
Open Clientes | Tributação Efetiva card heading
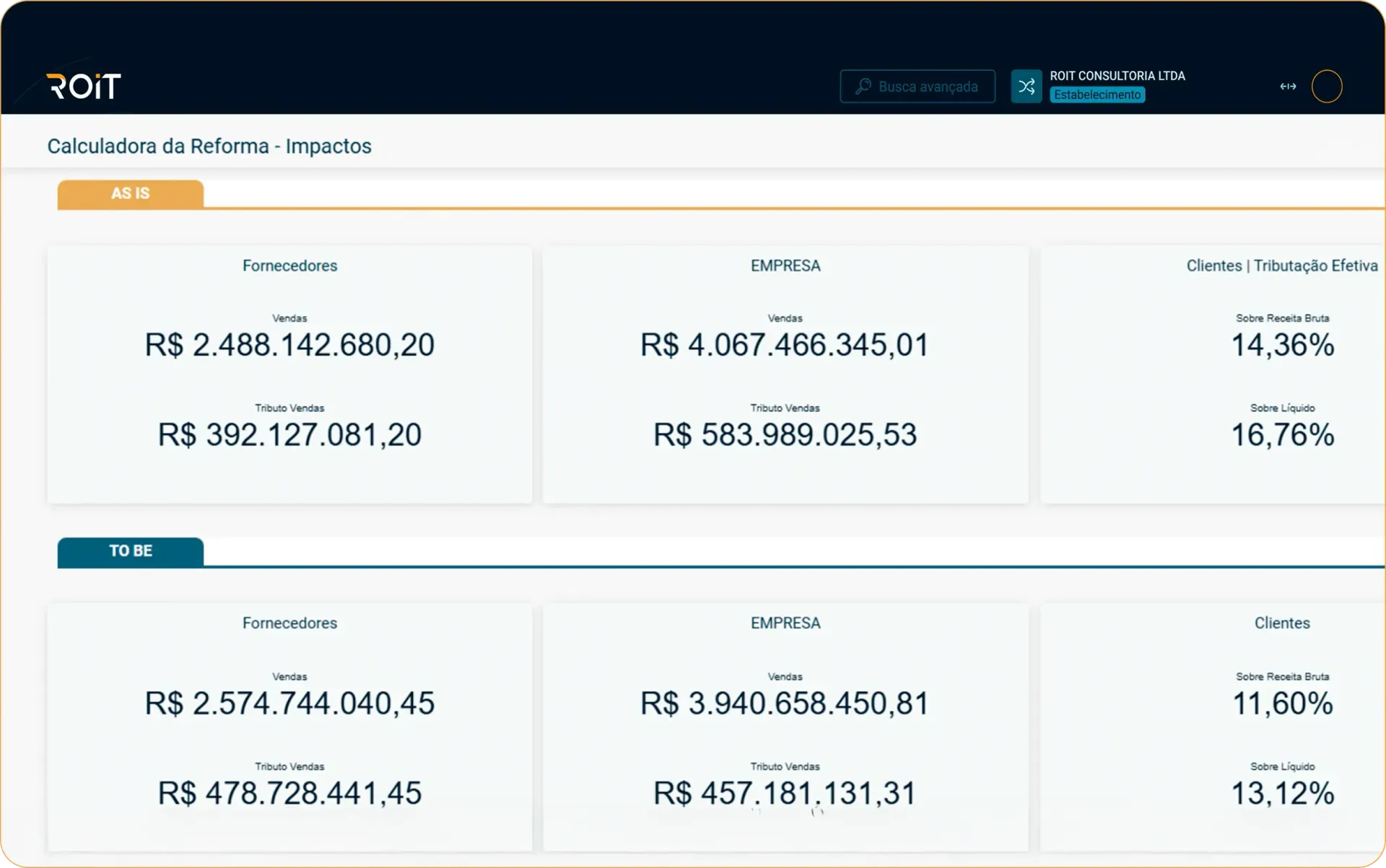click(1282, 266)
